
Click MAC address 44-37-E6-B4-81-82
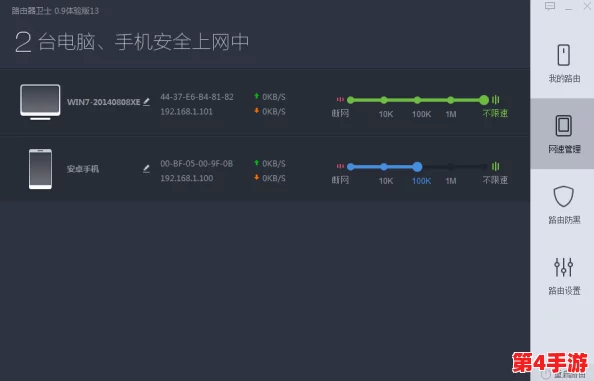(197, 97)
